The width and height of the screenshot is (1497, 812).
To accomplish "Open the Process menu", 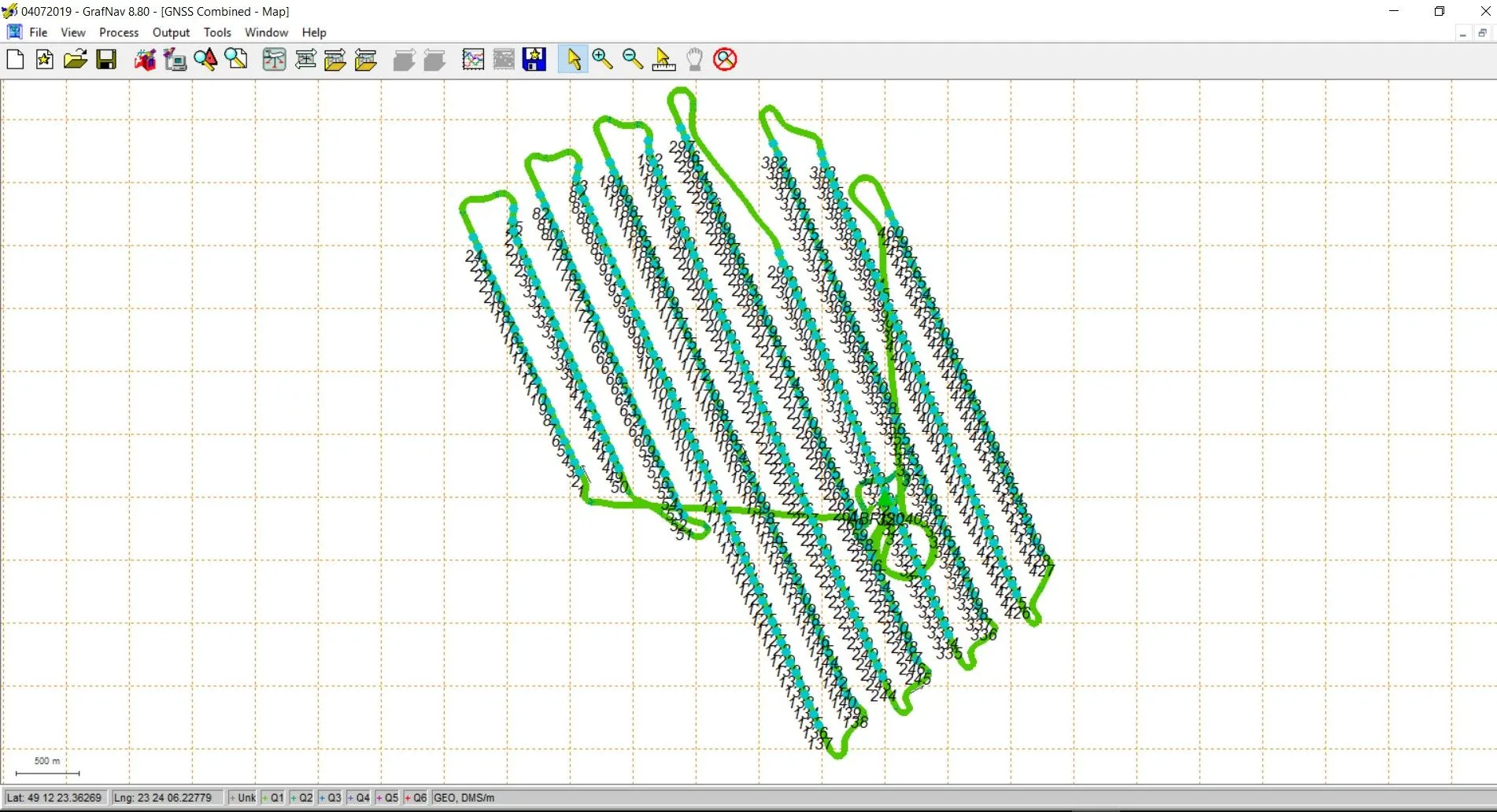I will (x=119, y=32).
